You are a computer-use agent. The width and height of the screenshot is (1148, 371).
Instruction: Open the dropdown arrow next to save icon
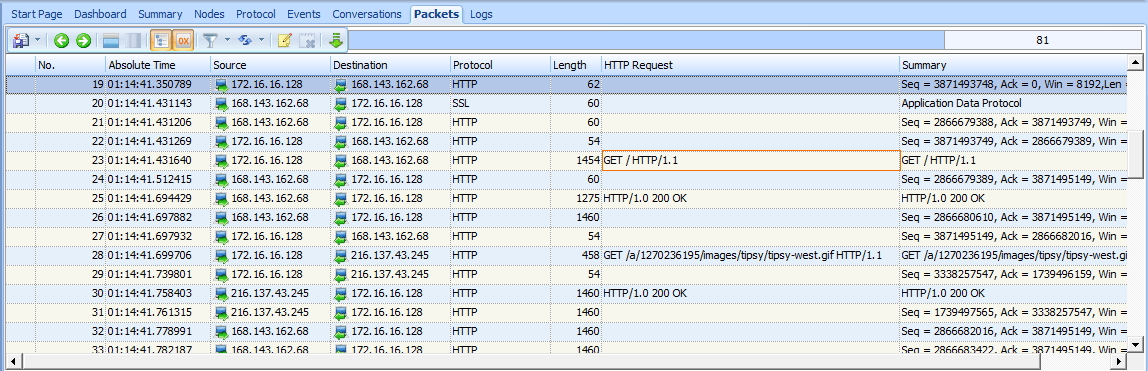[37, 41]
